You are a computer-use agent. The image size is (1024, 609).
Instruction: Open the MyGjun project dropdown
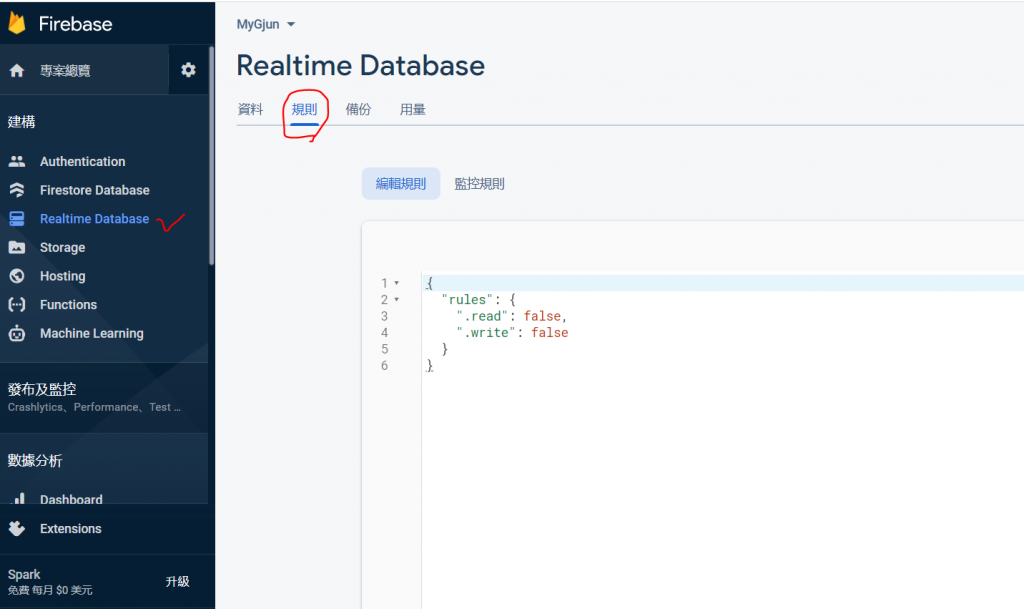pyautogui.click(x=266, y=24)
